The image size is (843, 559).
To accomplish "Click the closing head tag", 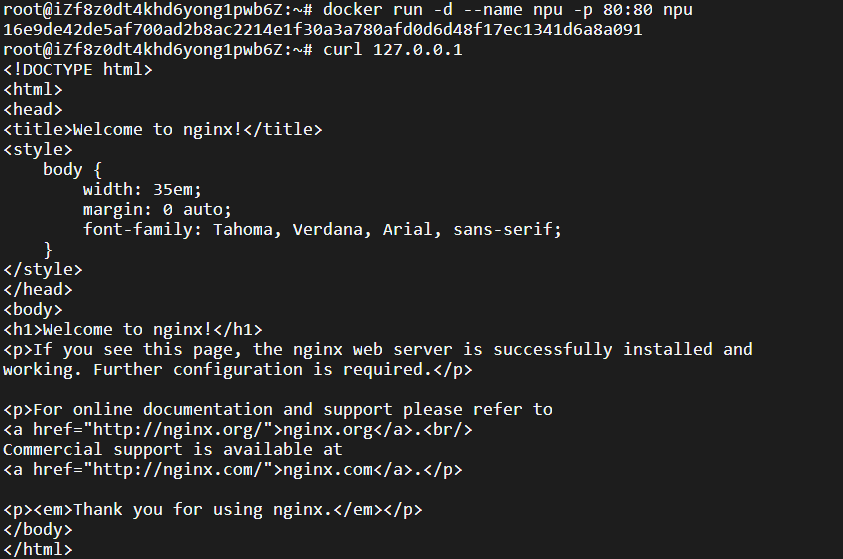I will 38,290.
